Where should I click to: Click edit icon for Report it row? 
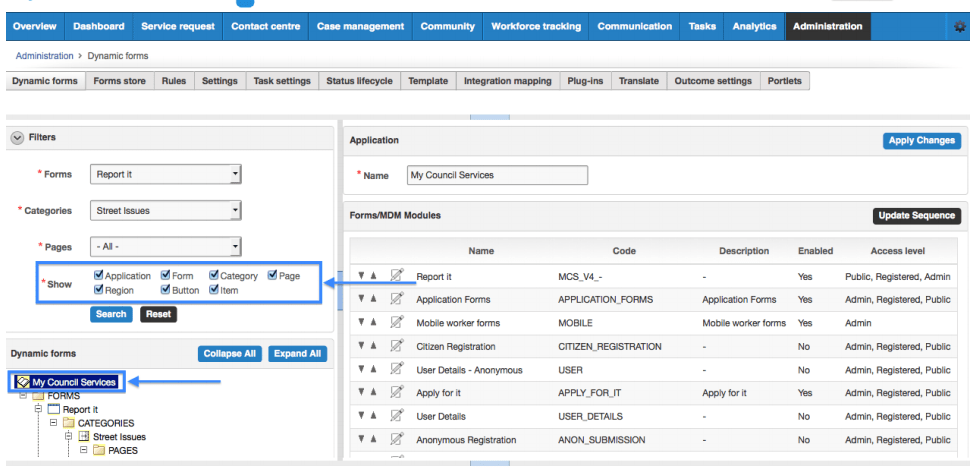397,275
